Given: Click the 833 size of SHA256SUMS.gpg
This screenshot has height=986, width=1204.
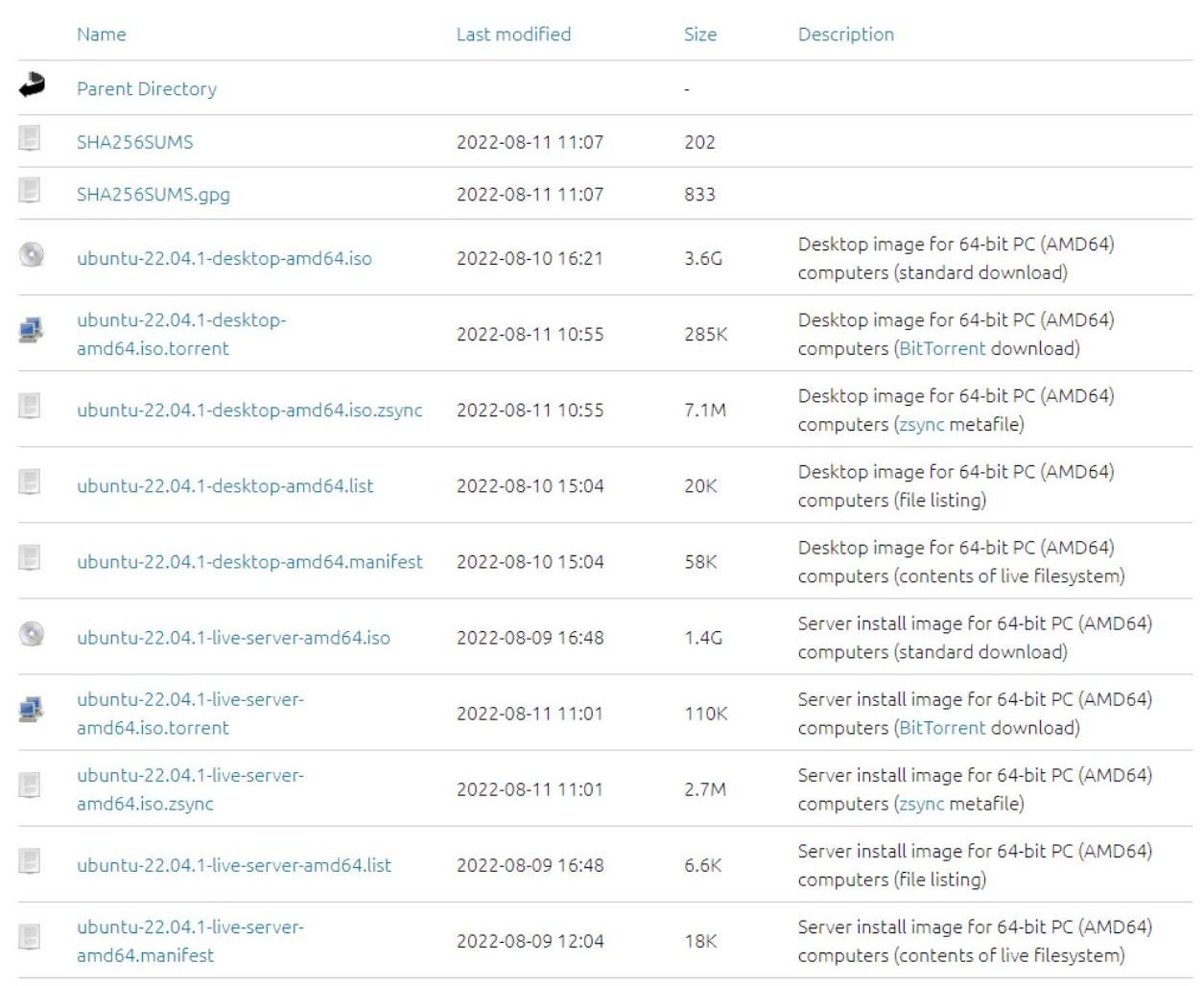Looking at the screenshot, I should tap(699, 195).
